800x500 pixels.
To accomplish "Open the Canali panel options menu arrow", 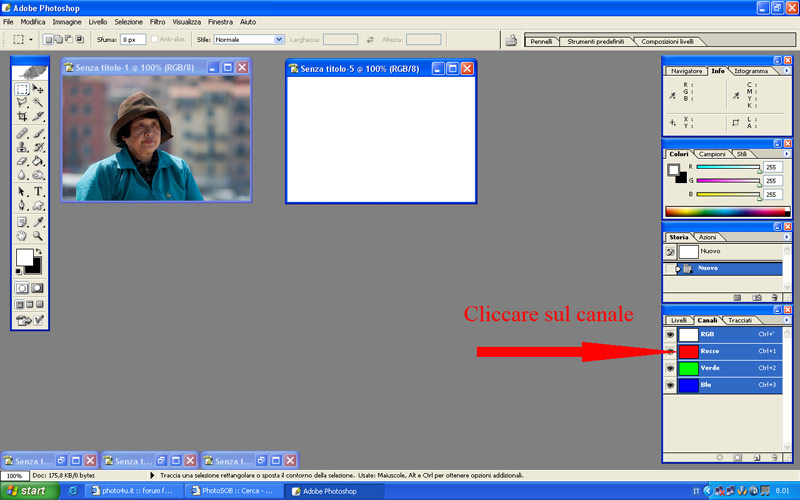I will point(787,320).
